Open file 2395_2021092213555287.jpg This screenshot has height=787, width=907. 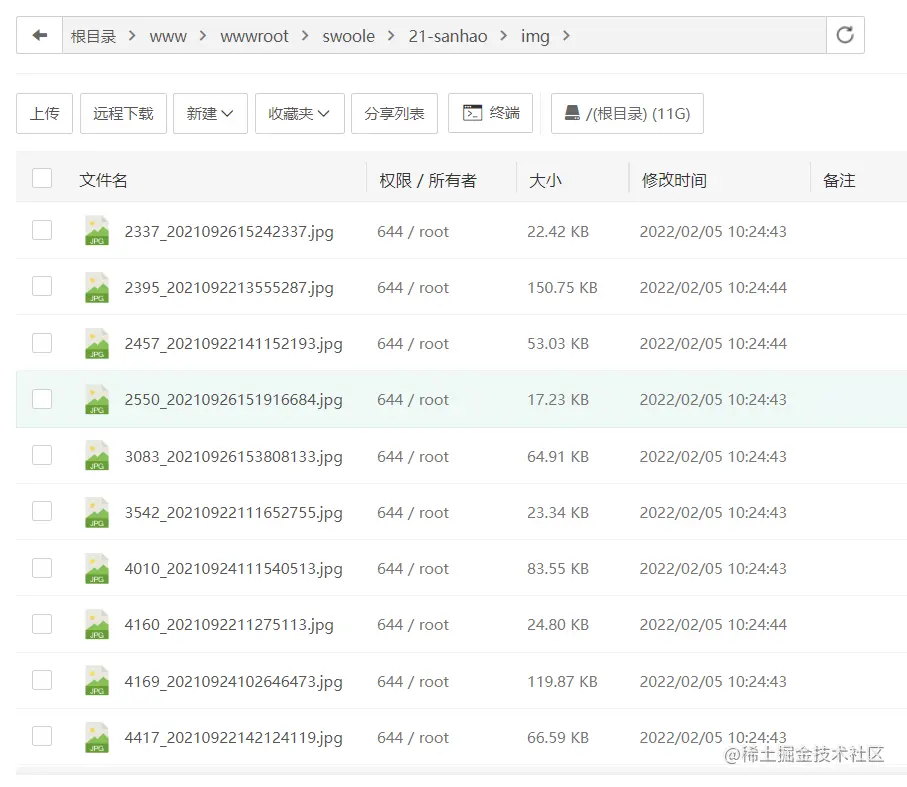coord(229,288)
